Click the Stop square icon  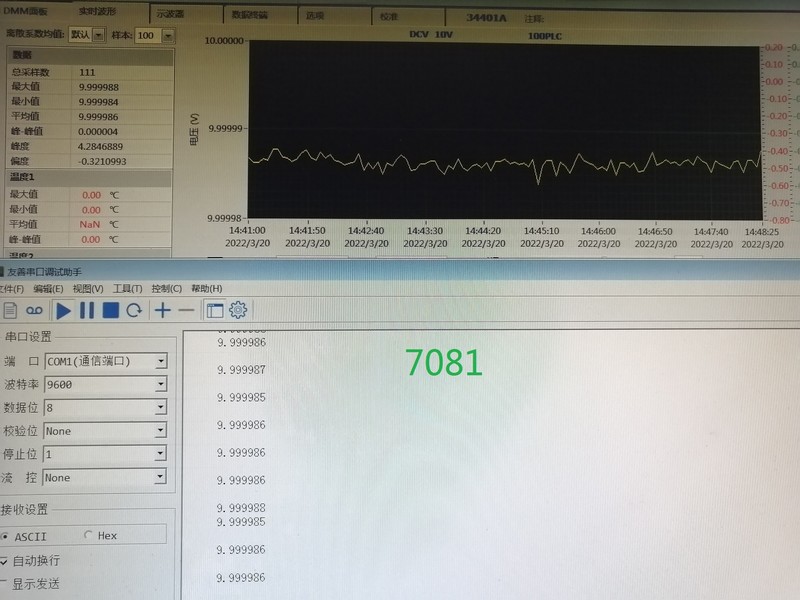pos(111,310)
